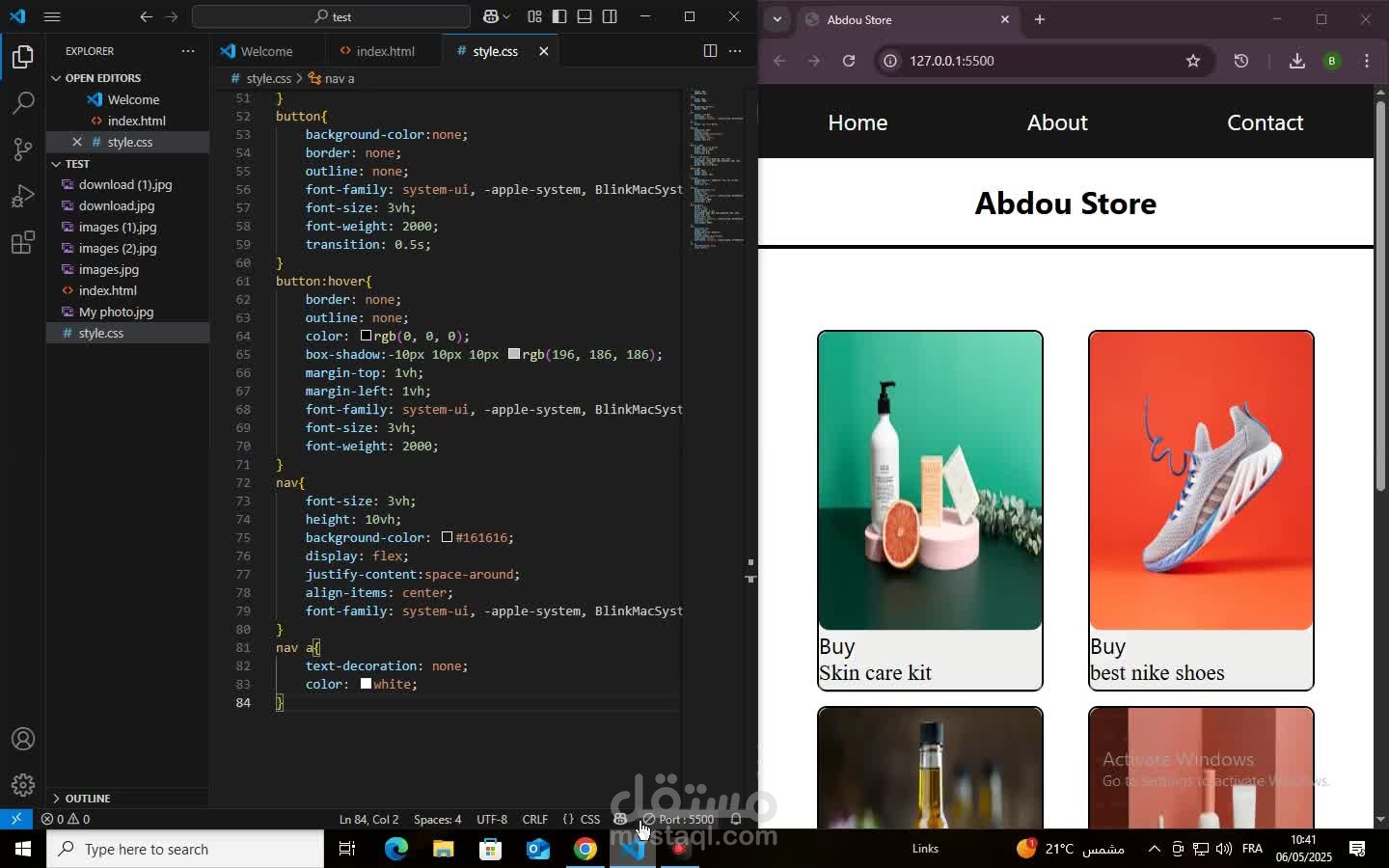Viewport: 1389px width, 868px height.
Task: Change the file encoding from UTF-8
Action: coord(492,819)
